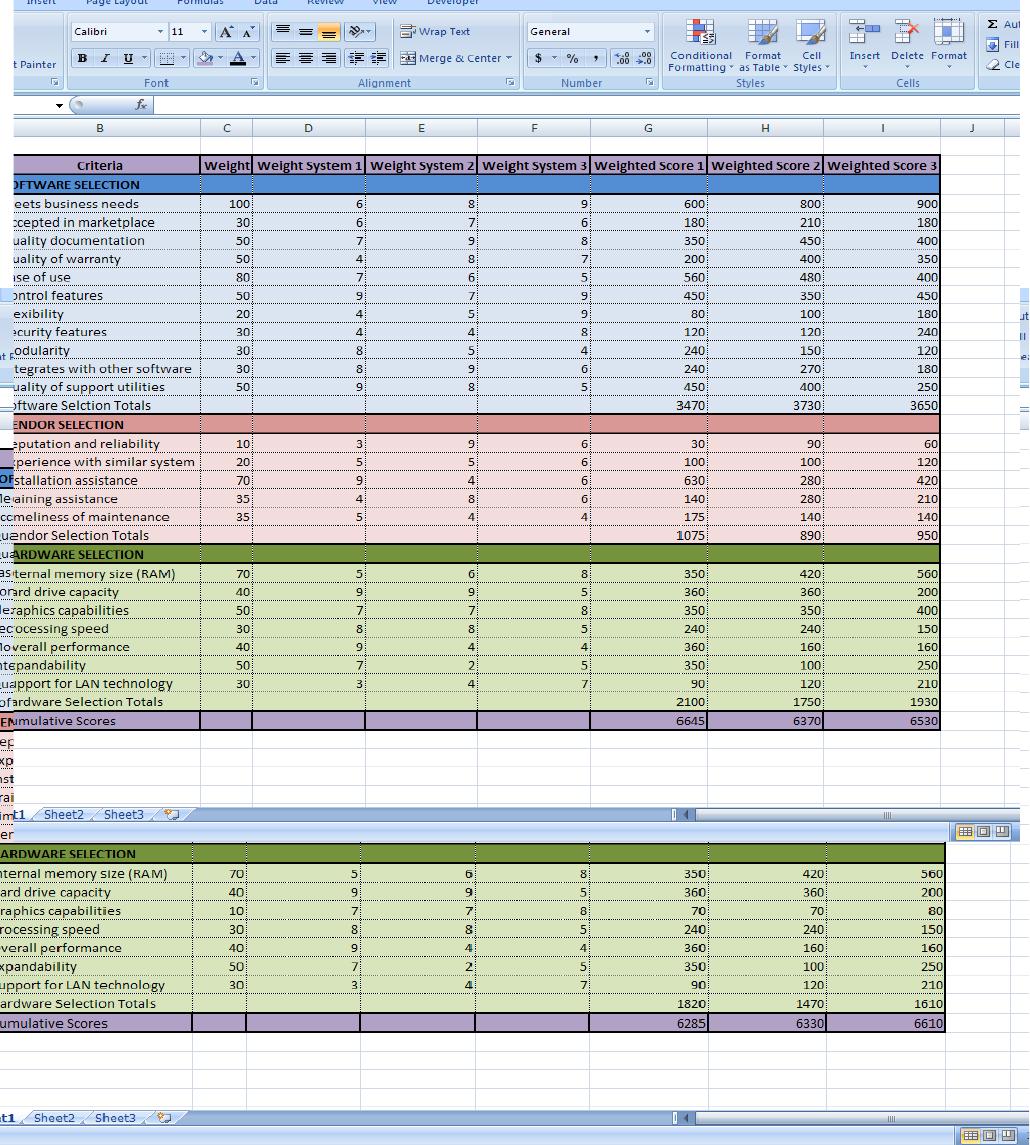This screenshot has width=1030, height=1145.
Task: Open the font size 11 dropdown
Action: click(204, 31)
